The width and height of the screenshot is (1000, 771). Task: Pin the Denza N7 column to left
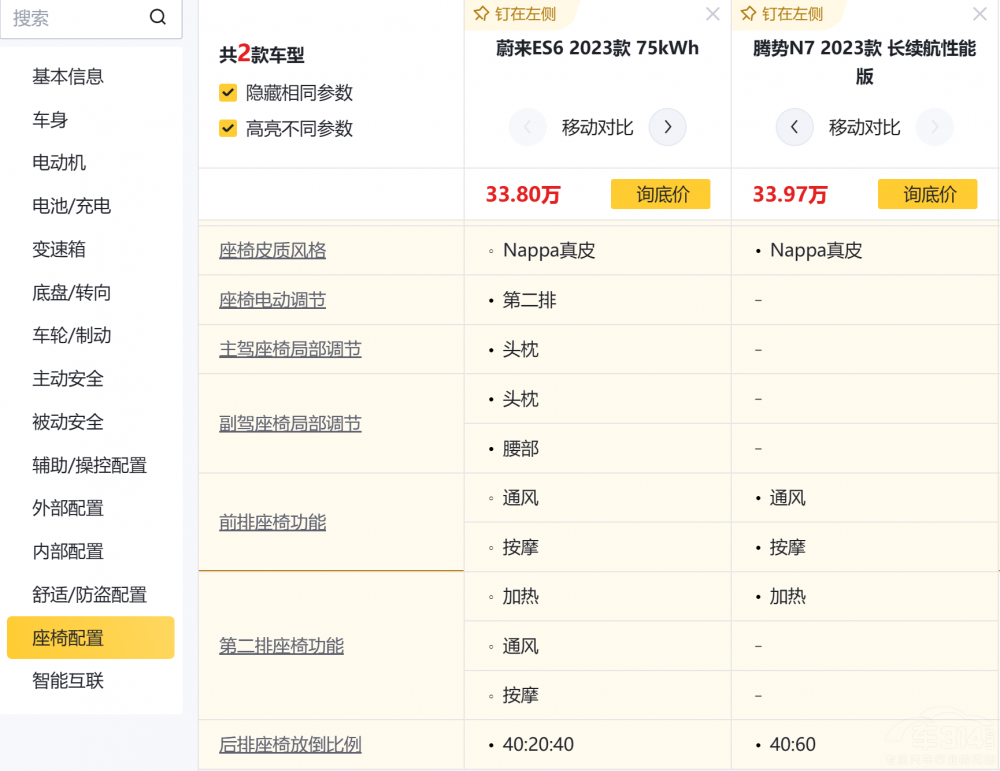[781, 14]
